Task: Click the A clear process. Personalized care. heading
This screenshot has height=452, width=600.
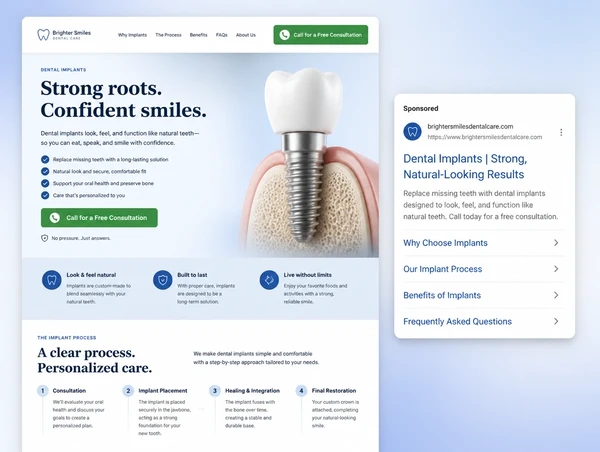Action: (95, 360)
